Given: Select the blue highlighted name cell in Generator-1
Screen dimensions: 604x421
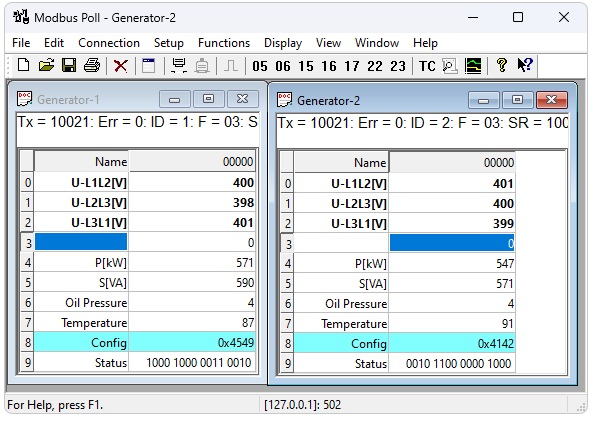Looking at the screenshot, I should [81, 242].
